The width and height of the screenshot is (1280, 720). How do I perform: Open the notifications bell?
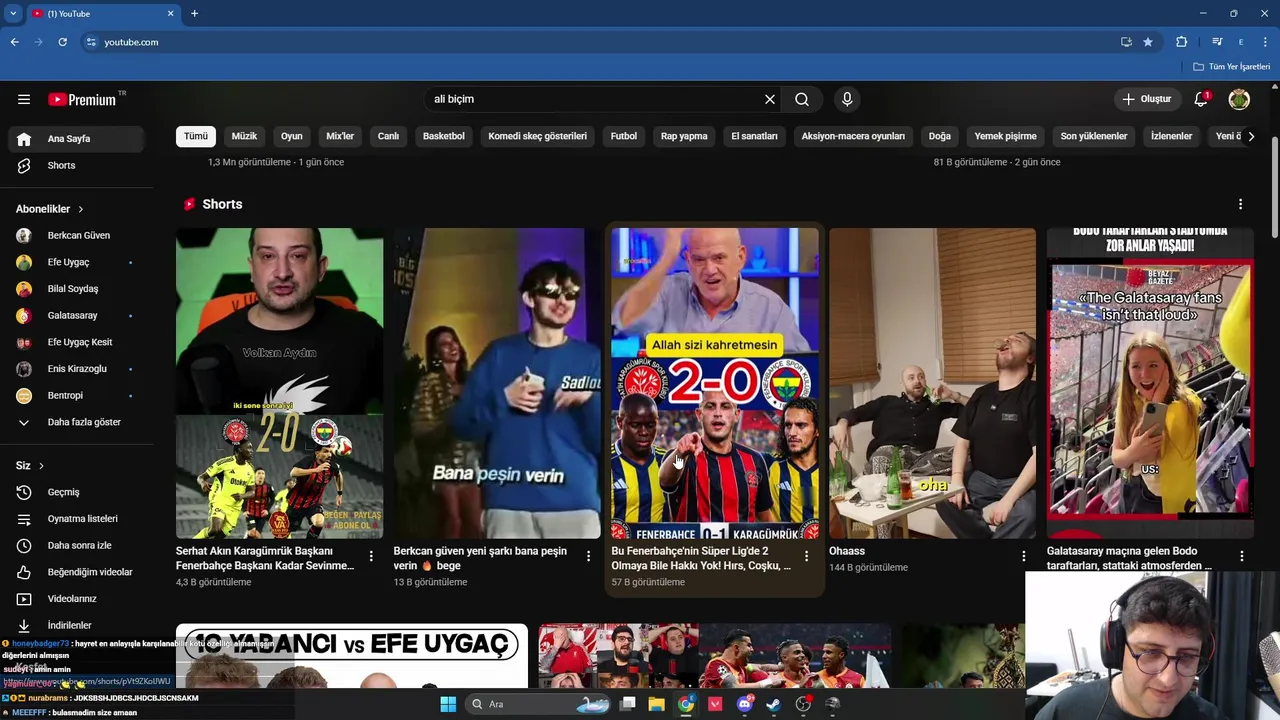click(x=1201, y=99)
